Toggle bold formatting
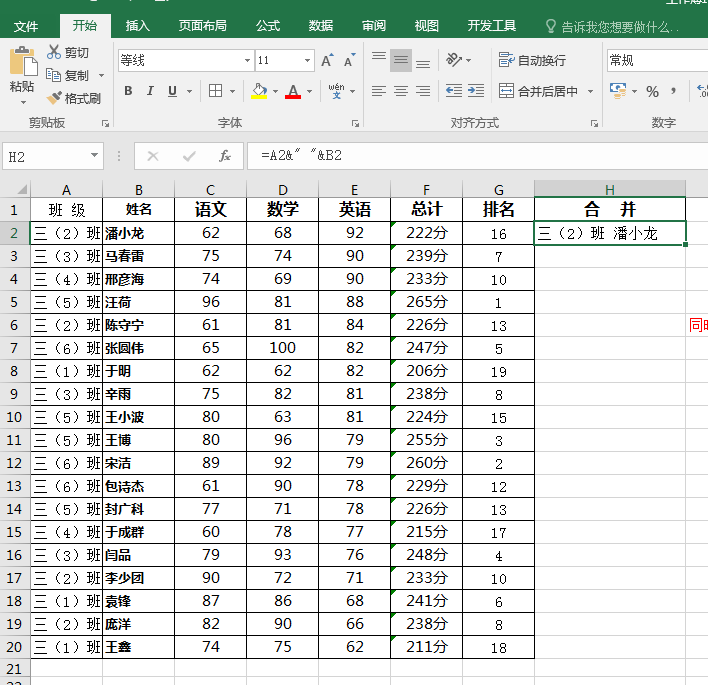 coord(128,91)
